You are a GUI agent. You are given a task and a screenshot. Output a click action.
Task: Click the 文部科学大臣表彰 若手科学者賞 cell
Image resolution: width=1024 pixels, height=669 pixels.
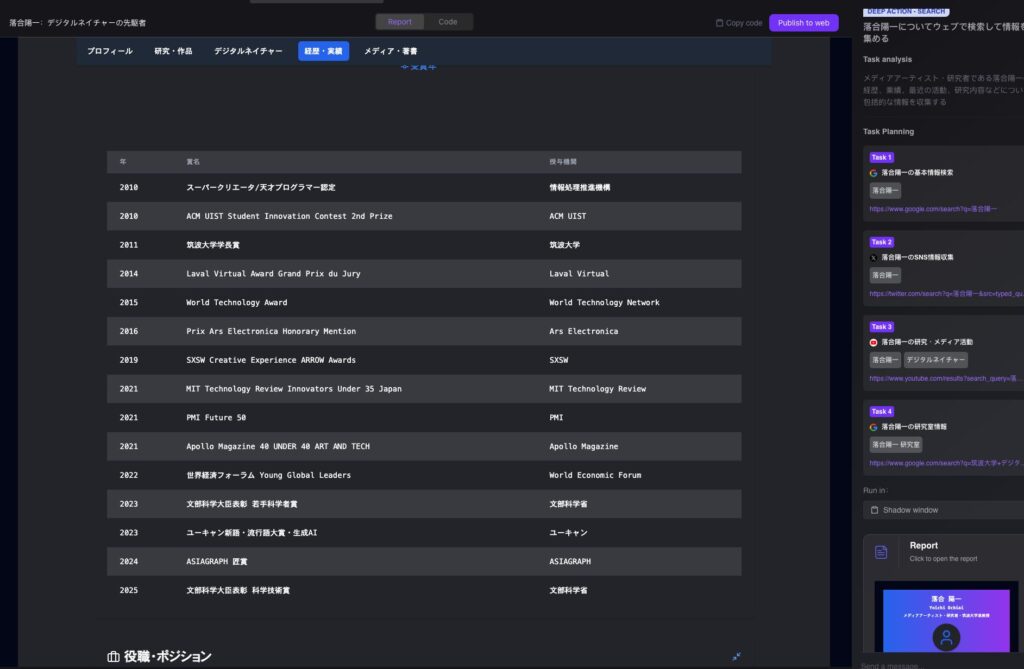(242, 504)
